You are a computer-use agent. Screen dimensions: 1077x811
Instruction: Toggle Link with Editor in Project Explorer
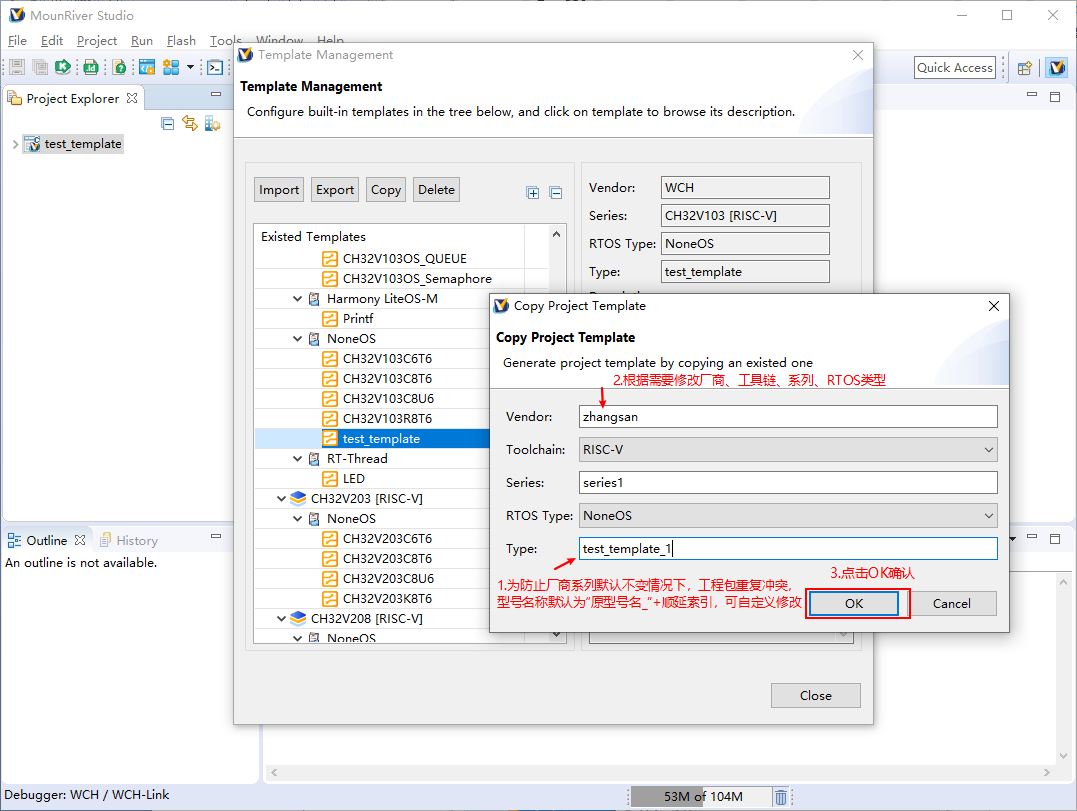coord(190,124)
